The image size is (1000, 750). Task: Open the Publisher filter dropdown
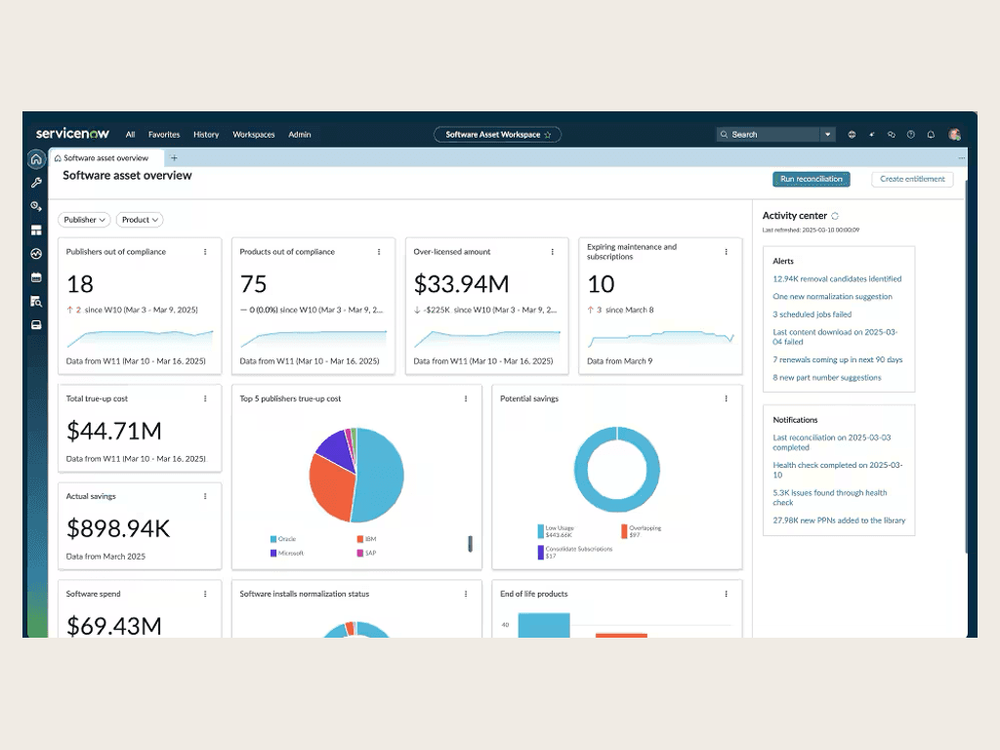click(83, 219)
